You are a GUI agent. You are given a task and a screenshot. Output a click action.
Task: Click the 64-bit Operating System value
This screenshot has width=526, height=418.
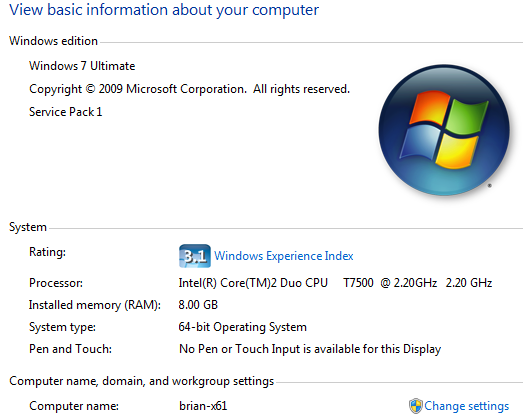[243, 327]
